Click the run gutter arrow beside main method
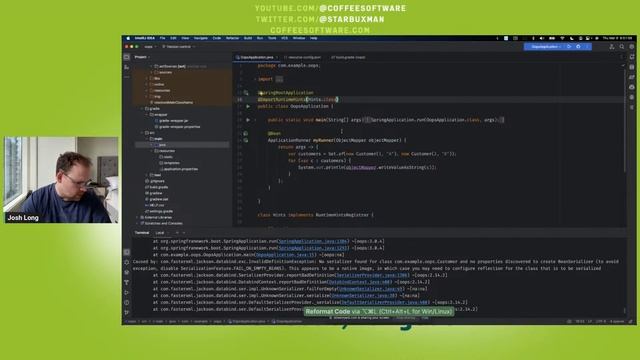This screenshot has height=360, width=640. click(x=248, y=120)
